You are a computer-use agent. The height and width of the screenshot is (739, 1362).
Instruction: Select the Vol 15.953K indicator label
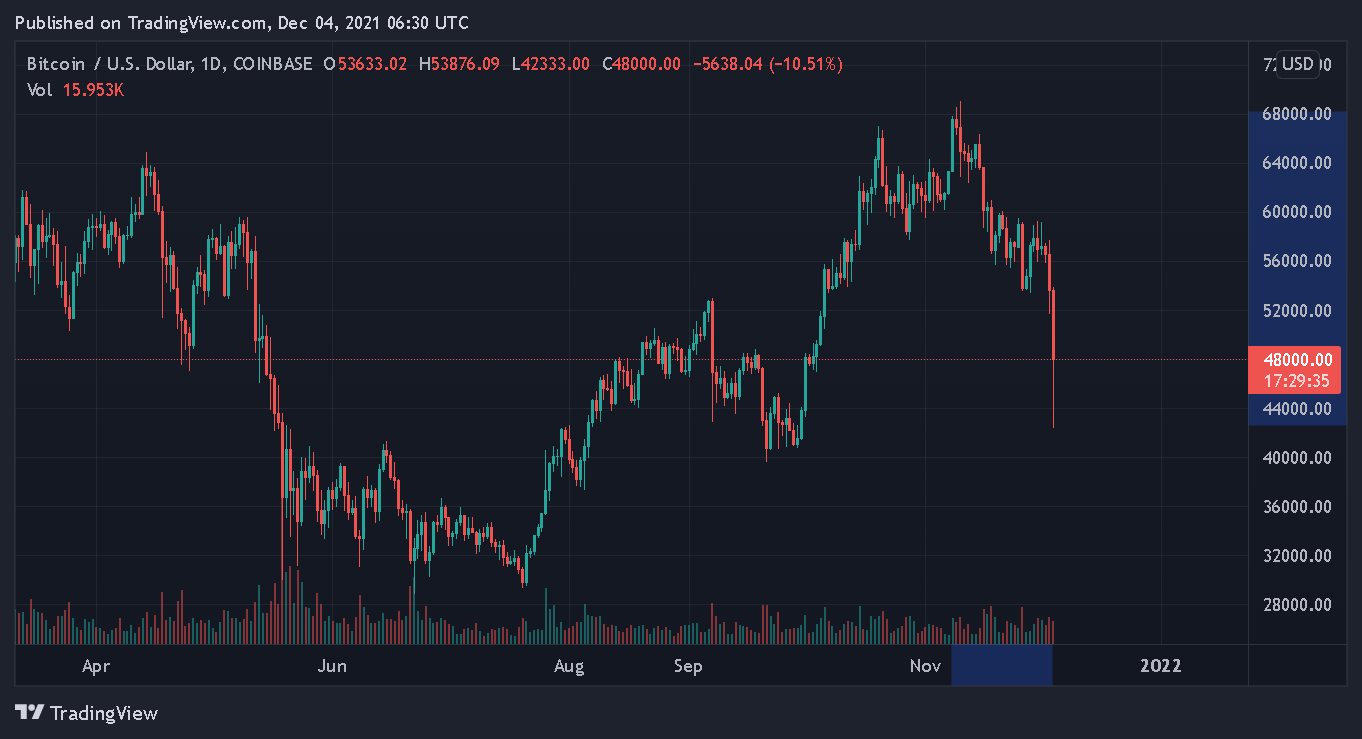coord(75,90)
